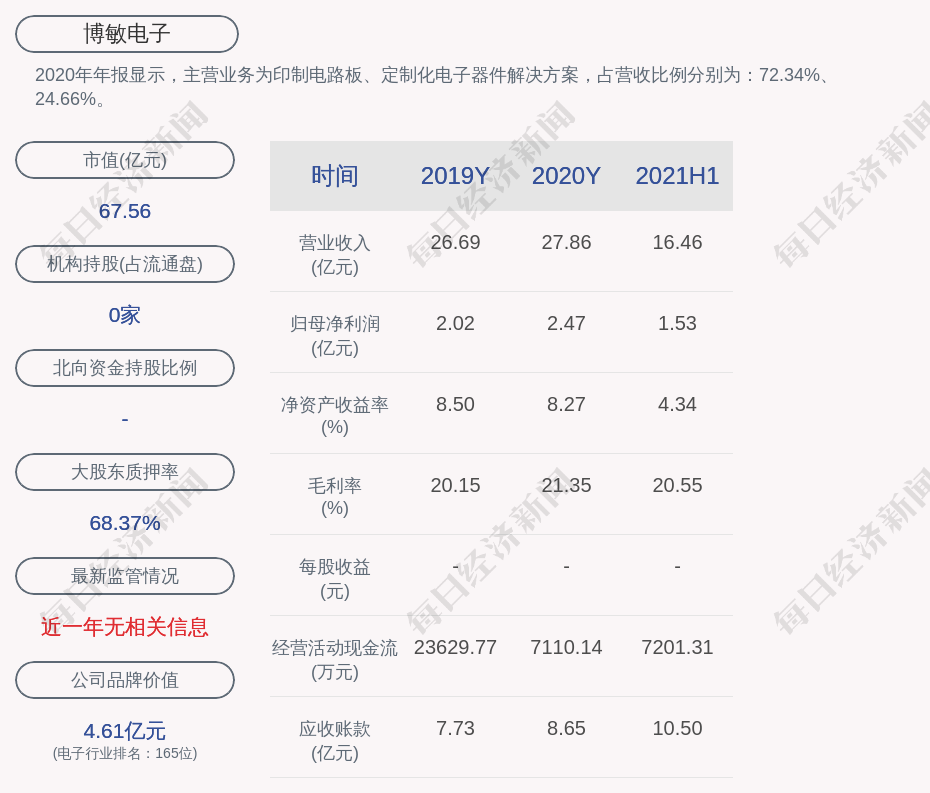Click the 时间 column header

335,176
